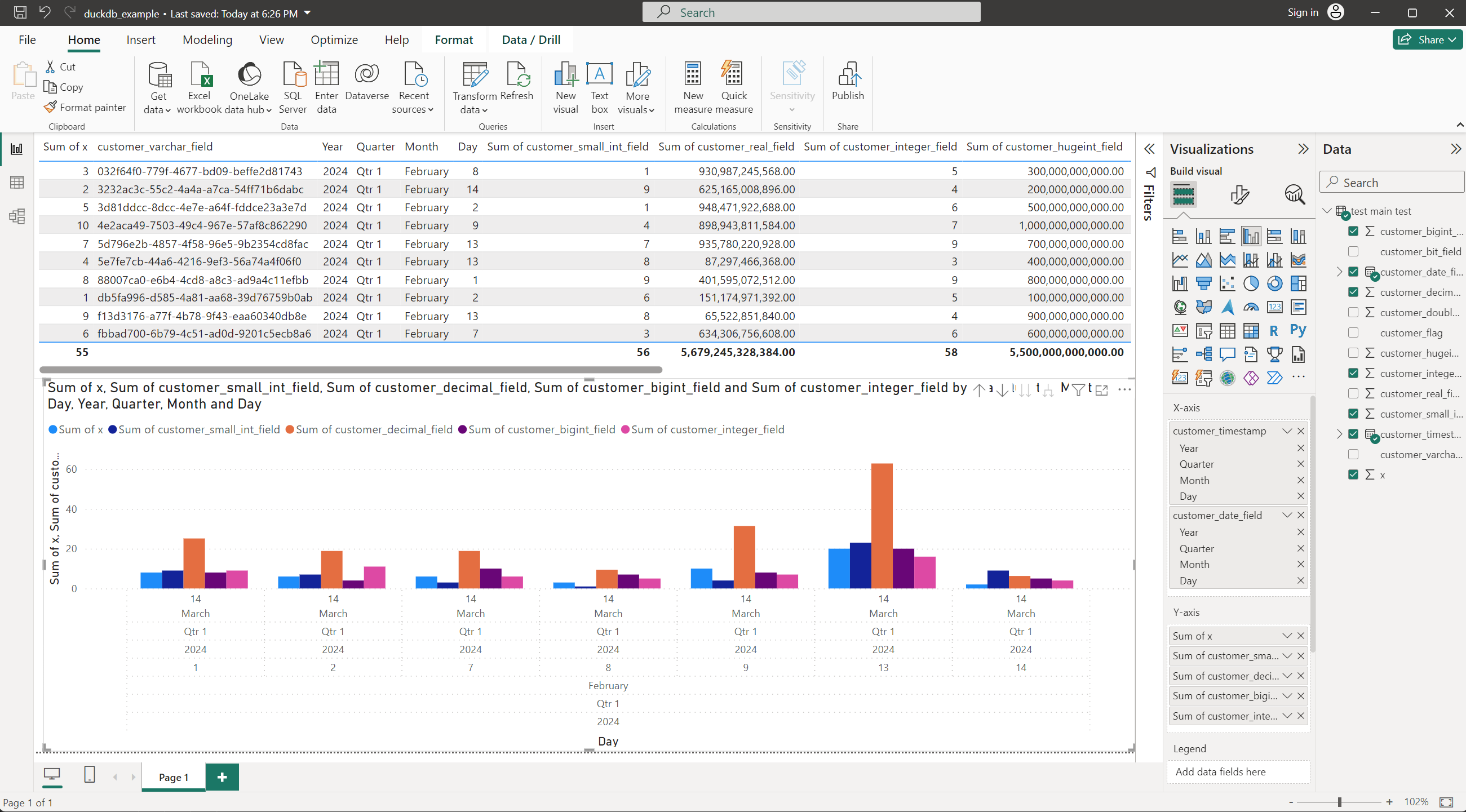Viewport: 1466px width, 812px height.
Task: Uncheck the x field checkbox
Action: (1353, 474)
